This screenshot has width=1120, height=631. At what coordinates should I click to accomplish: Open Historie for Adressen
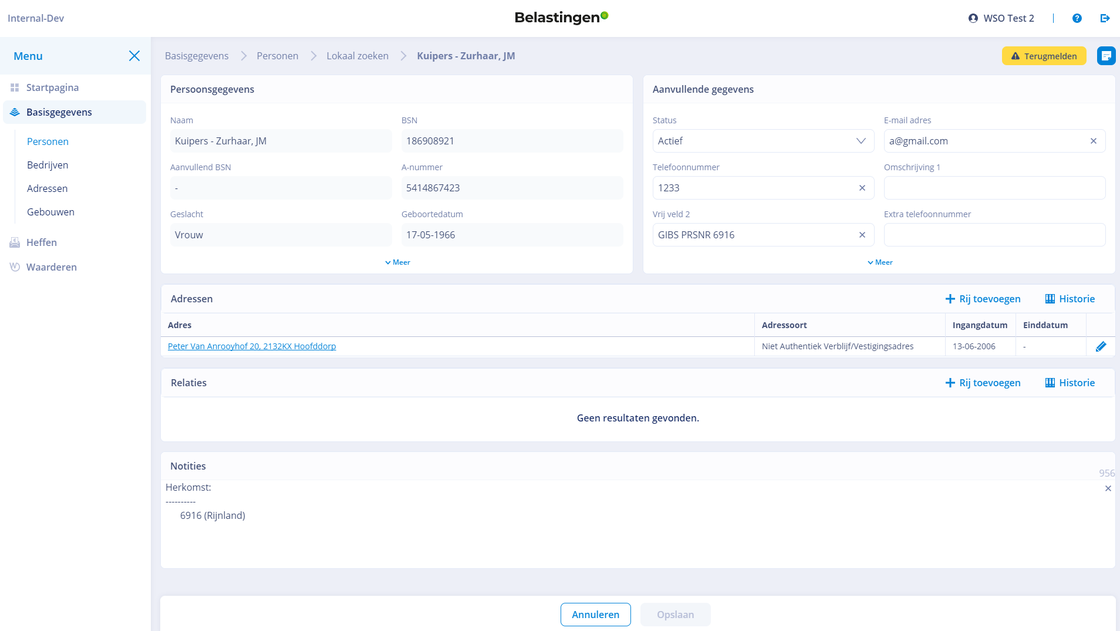click(x=1070, y=299)
